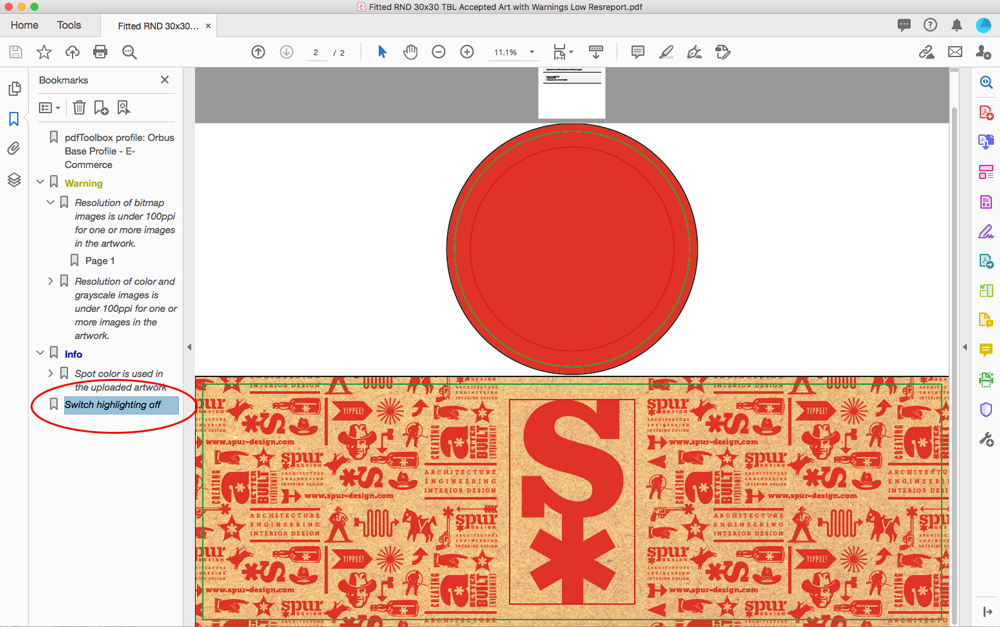
Task: Open the page thumbnails panel
Action: (x=14, y=89)
